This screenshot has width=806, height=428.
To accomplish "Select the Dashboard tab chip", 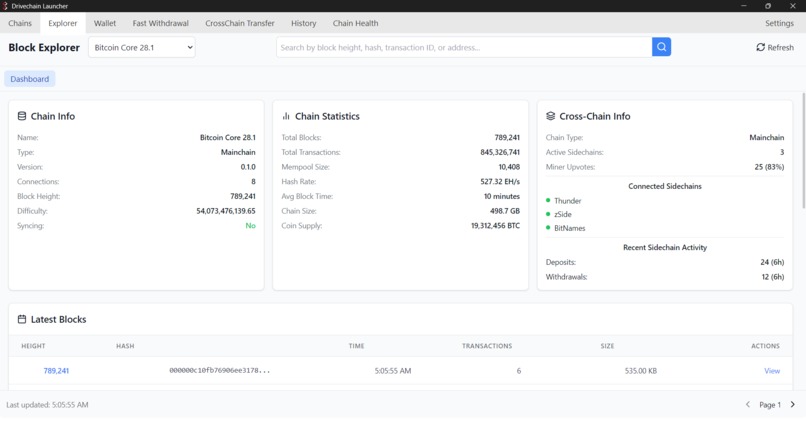I will tap(30, 79).
